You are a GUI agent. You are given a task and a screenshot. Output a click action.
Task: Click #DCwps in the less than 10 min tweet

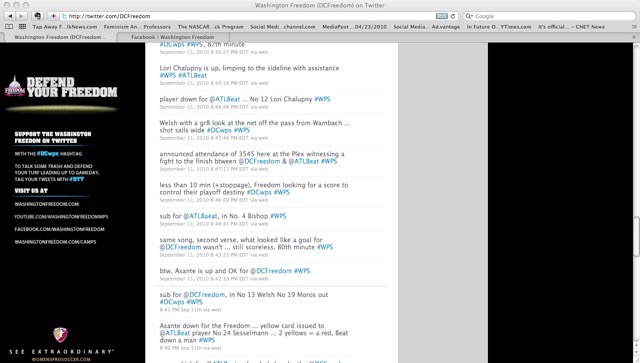[259, 192]
